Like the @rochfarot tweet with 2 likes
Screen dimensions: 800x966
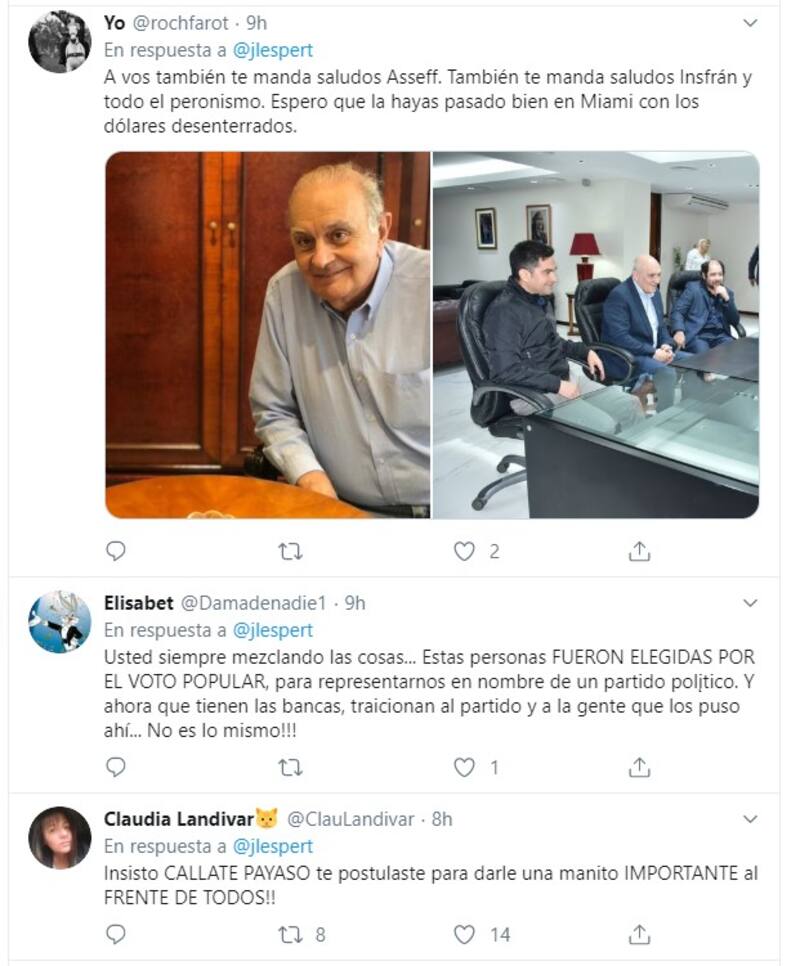click(464, 551)
